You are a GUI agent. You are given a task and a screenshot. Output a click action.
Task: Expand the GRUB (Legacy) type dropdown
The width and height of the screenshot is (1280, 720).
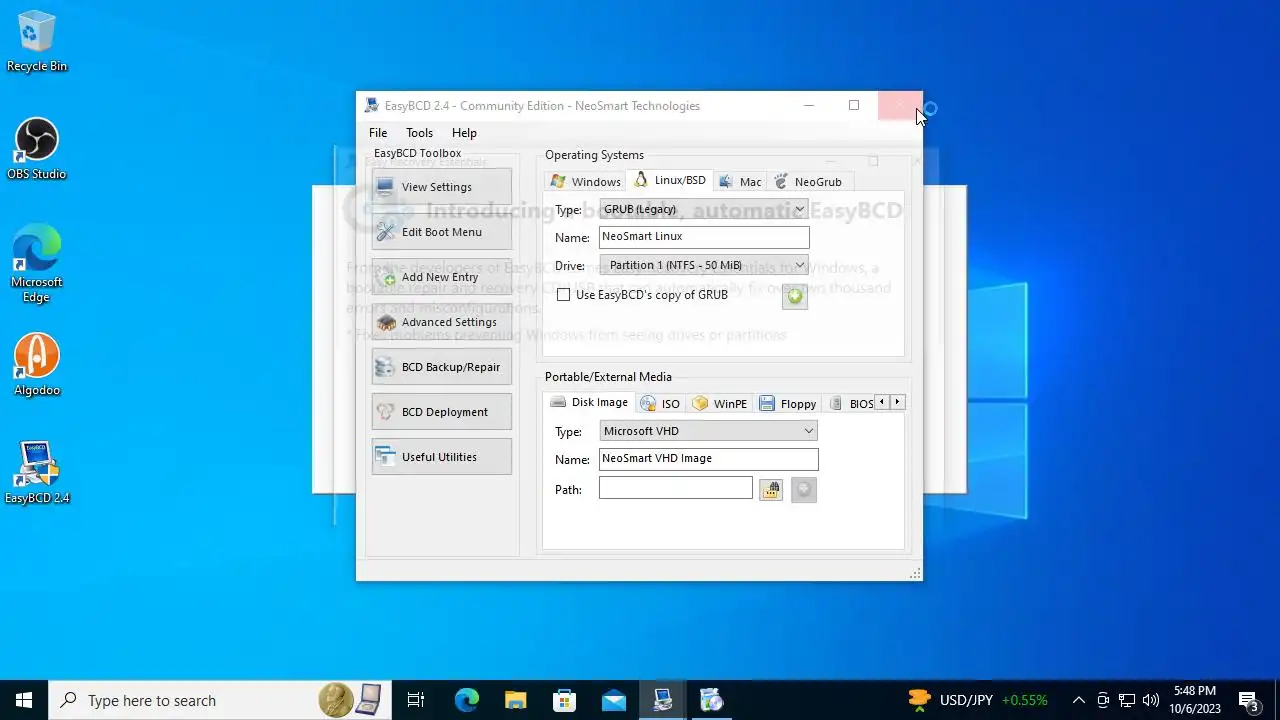point(704,209)
